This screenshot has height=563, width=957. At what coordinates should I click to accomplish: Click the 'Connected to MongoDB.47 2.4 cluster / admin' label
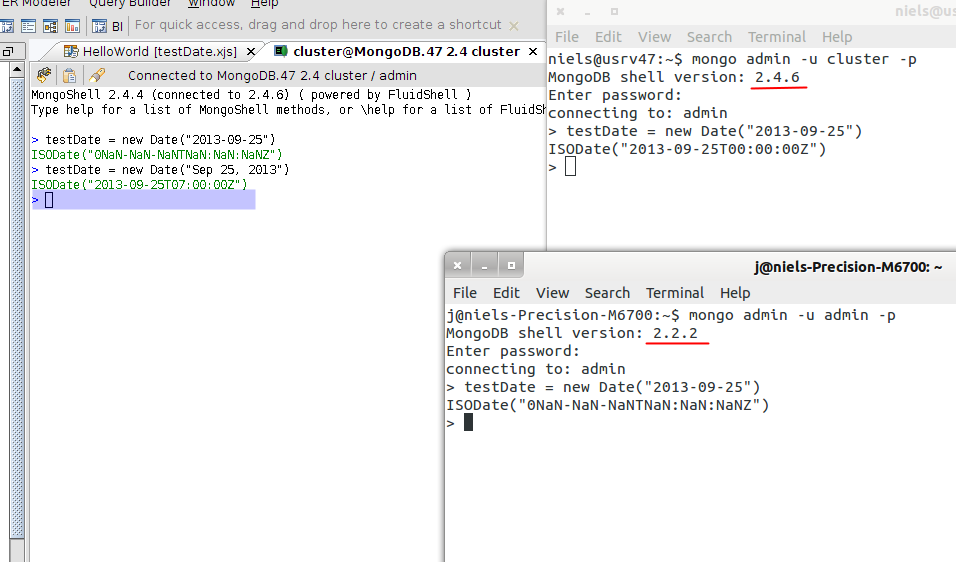coord(272,76)
